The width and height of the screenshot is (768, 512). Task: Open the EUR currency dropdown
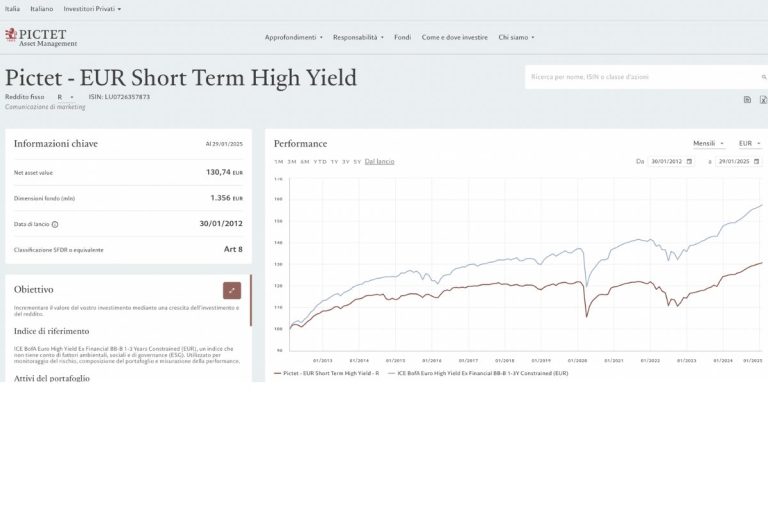750,144
